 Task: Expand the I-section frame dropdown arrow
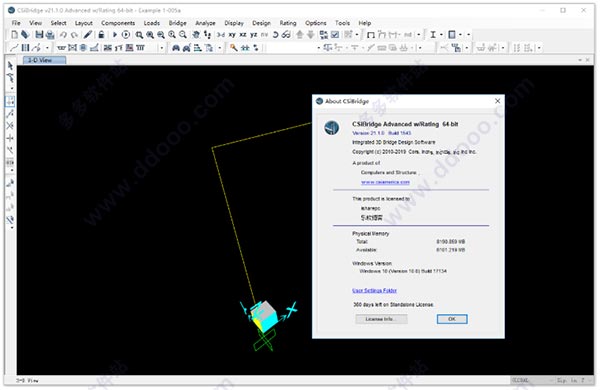point(441,35)
